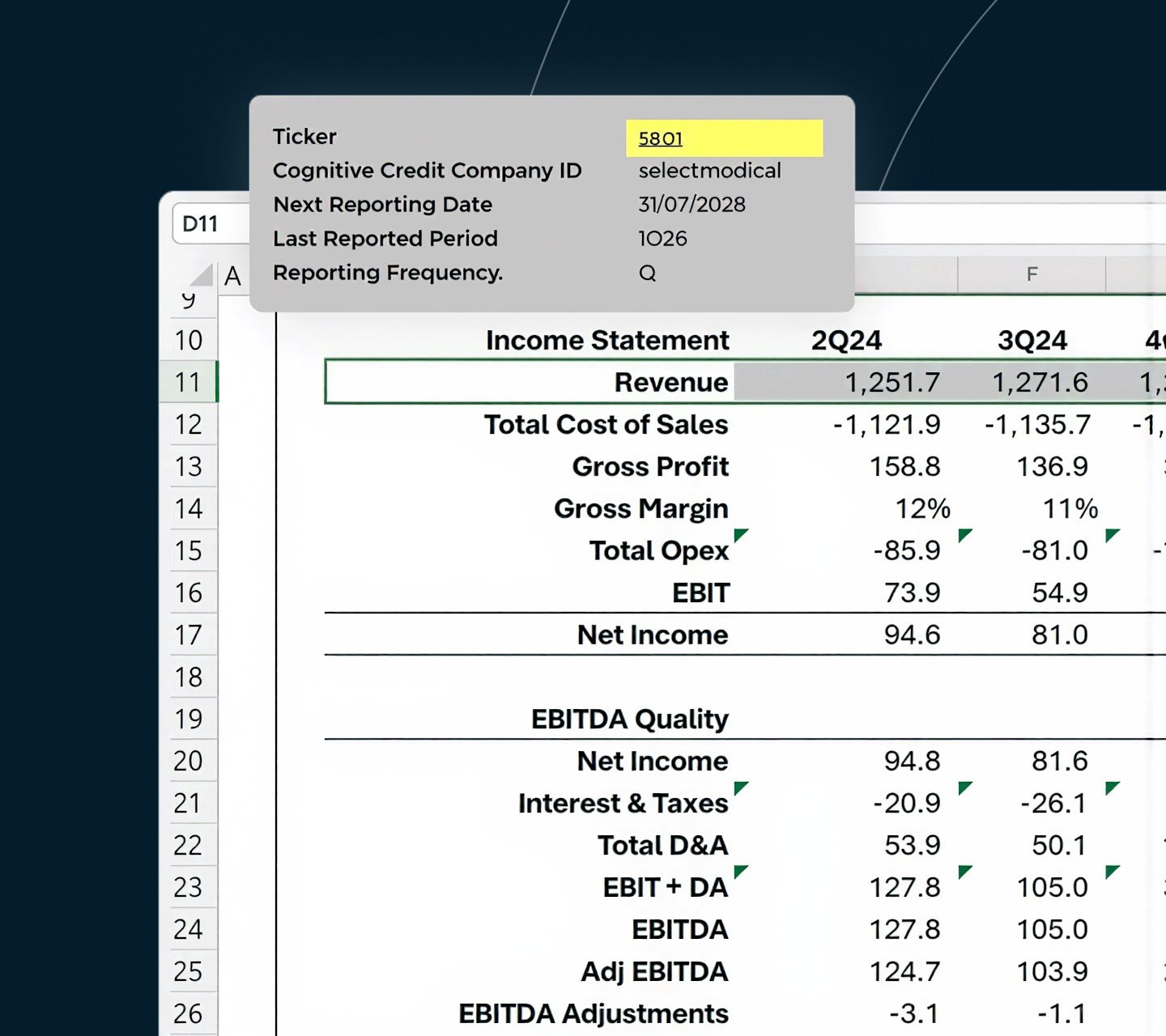The width and height of the screenshot is (1166, 1036).
Task: Select row 21 header
Action: point(189,803)
